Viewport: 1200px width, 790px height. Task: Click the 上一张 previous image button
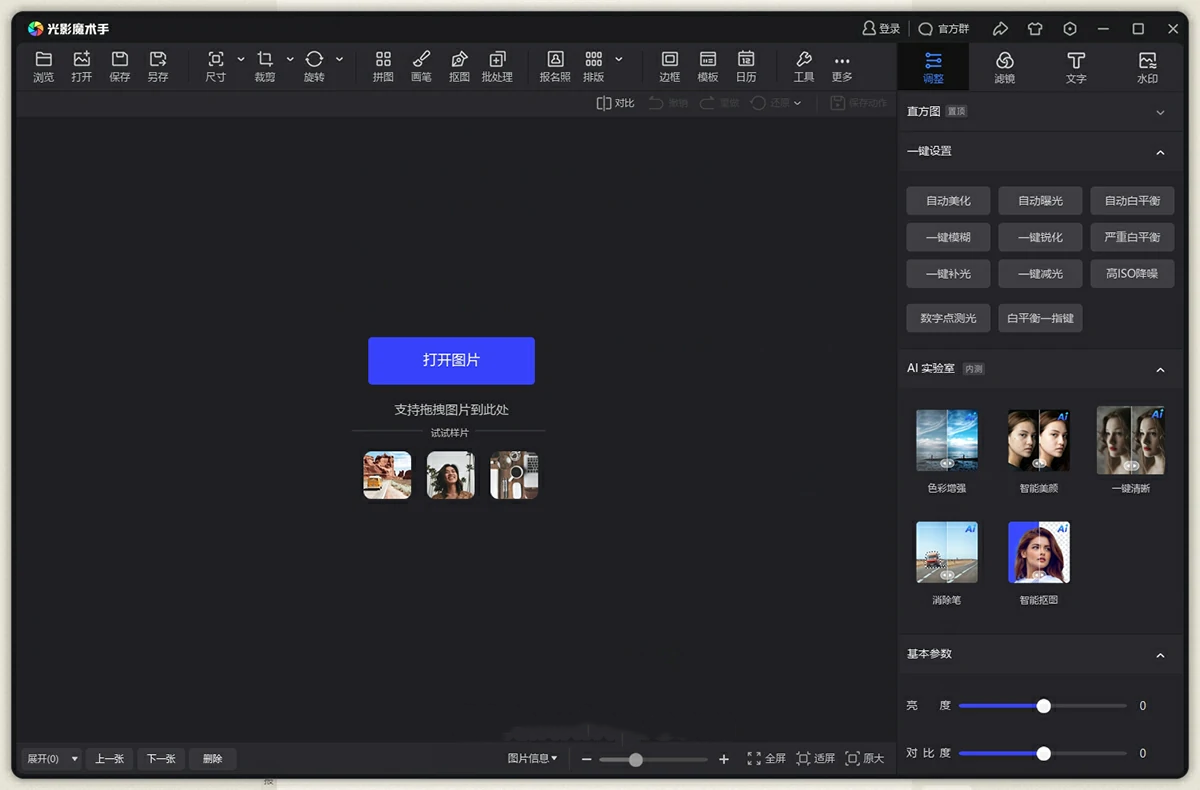click(110, 759)
